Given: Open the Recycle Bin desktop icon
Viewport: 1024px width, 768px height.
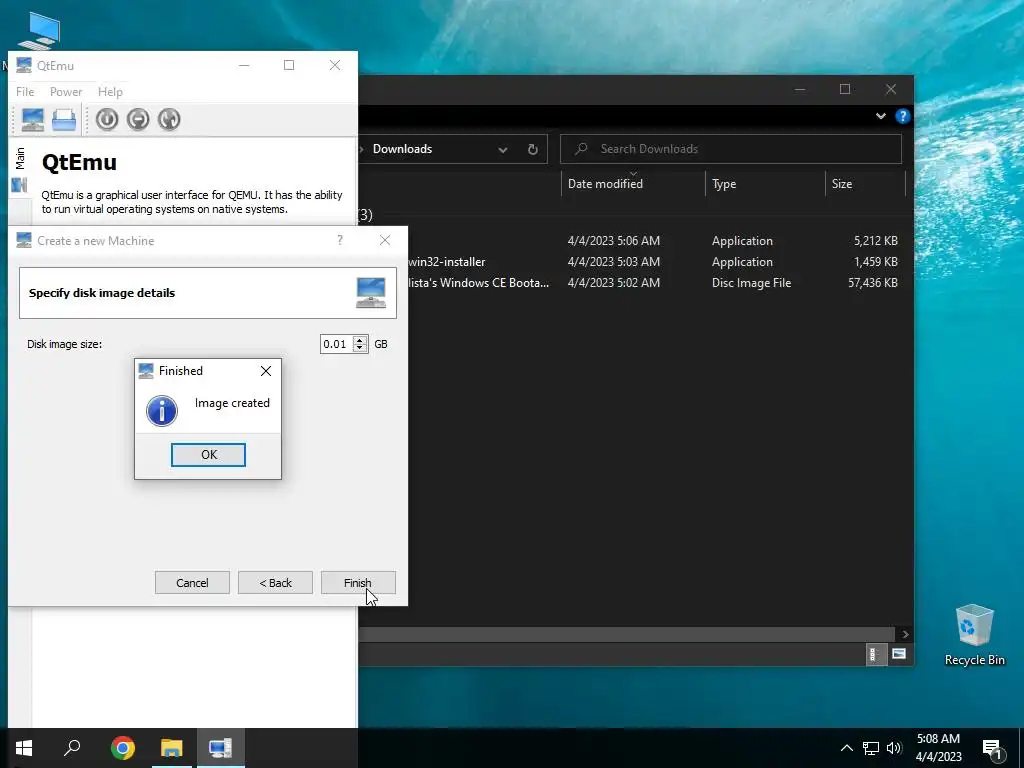Looking at the screenshot, I should pos(974,635).
